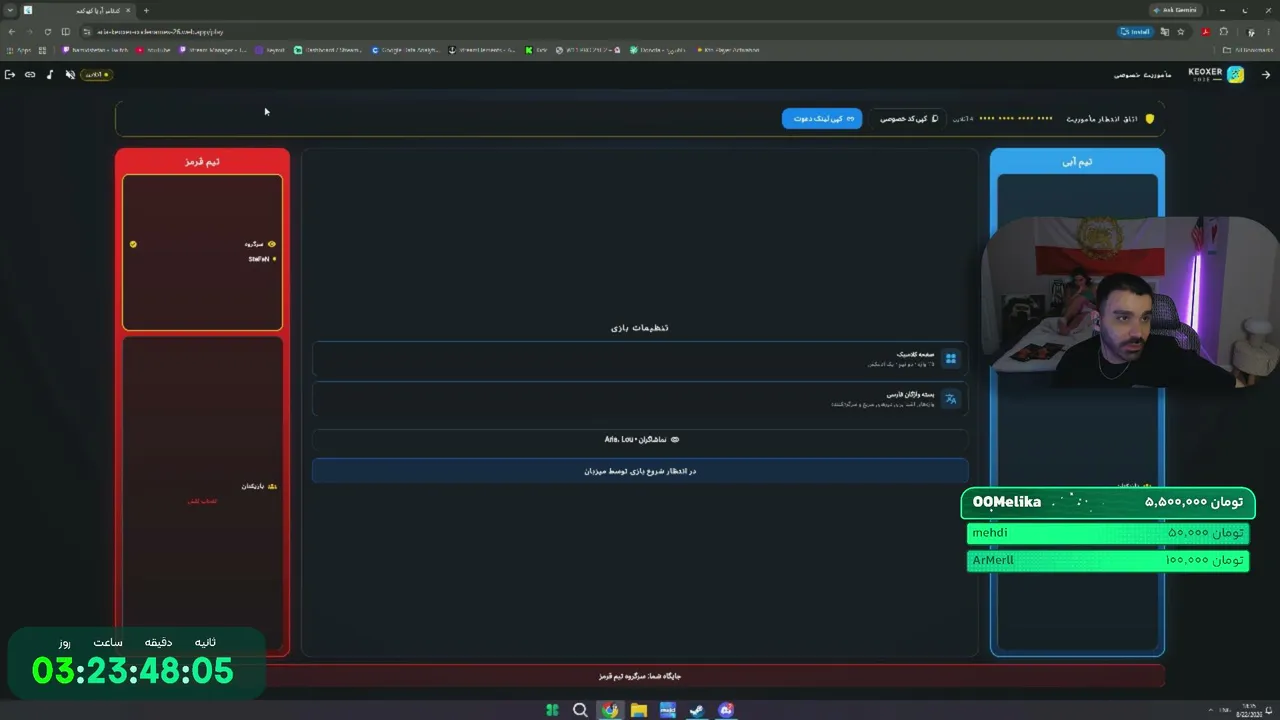This screenshot has height=720, width=1280.
Task: Select the classic board setting row
Action: point(640,359)
